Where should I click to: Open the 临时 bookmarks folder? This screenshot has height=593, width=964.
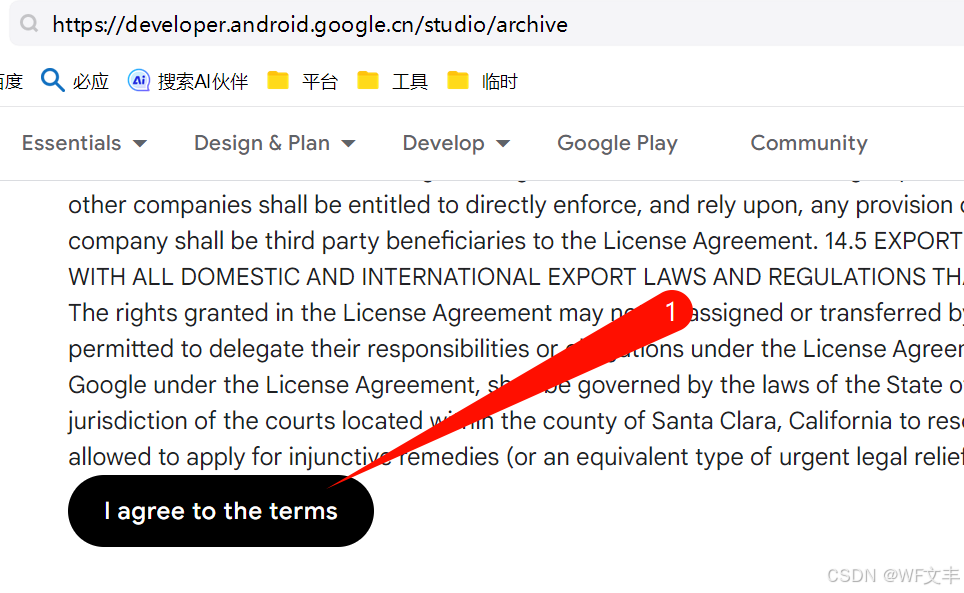(x=482, y=81)
